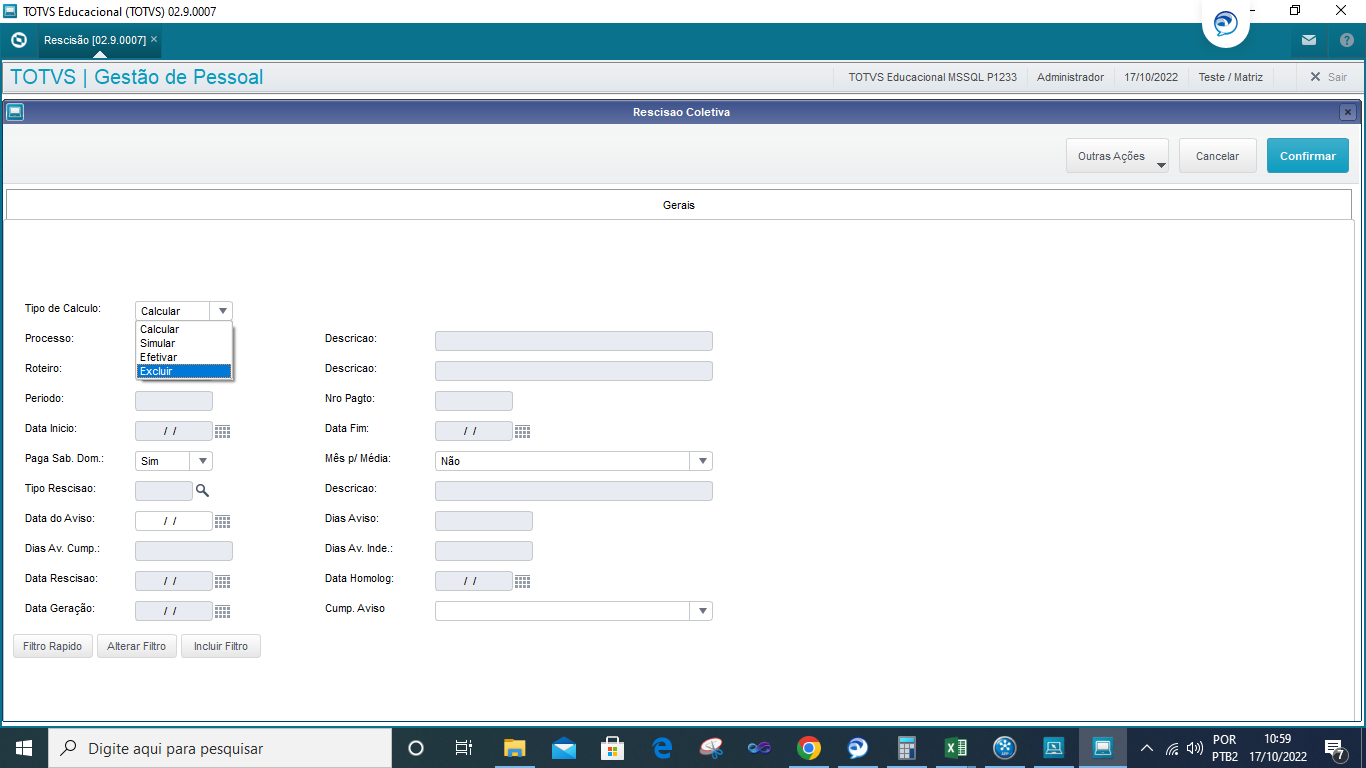Close the Rescisão [02.9.0007] tab with its X
The image size is (1366, 768).
click(x=154, y=39)
